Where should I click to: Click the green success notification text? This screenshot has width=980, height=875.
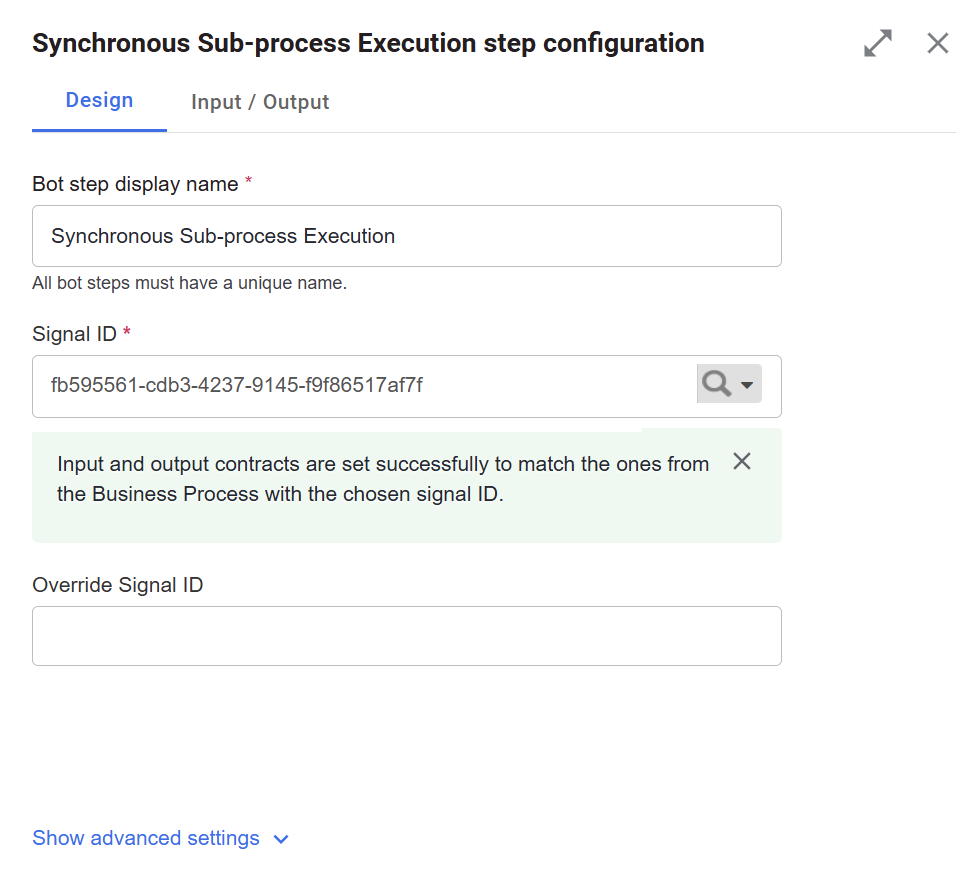(x=383, y=479)
